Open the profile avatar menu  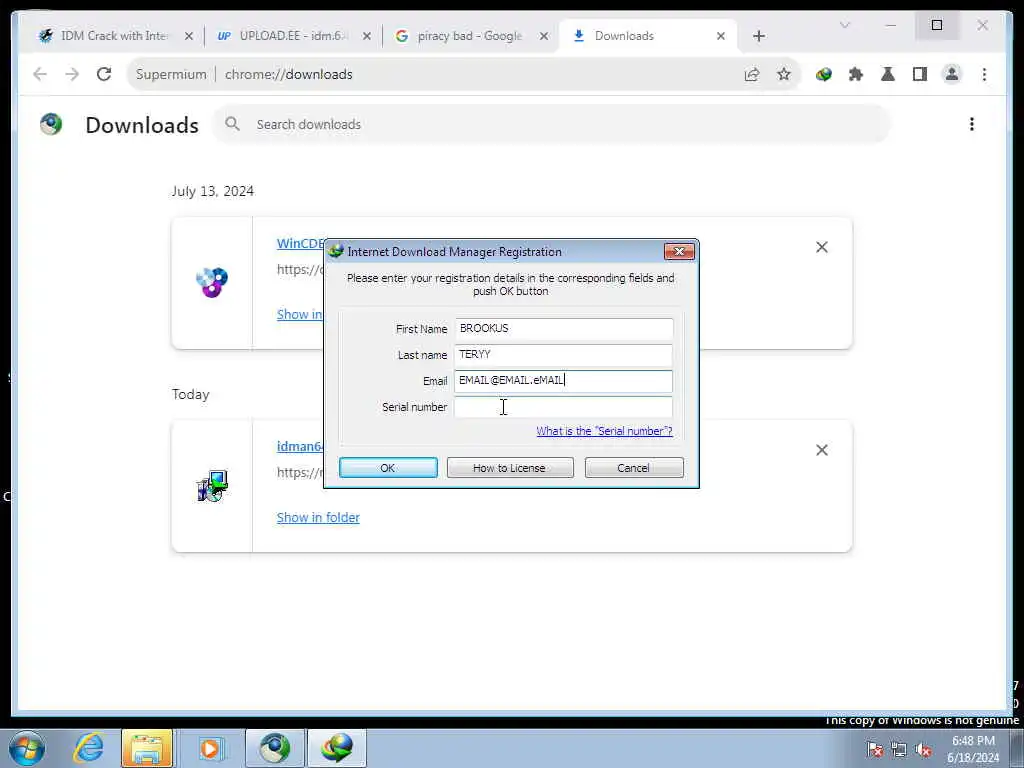point(952,74)
